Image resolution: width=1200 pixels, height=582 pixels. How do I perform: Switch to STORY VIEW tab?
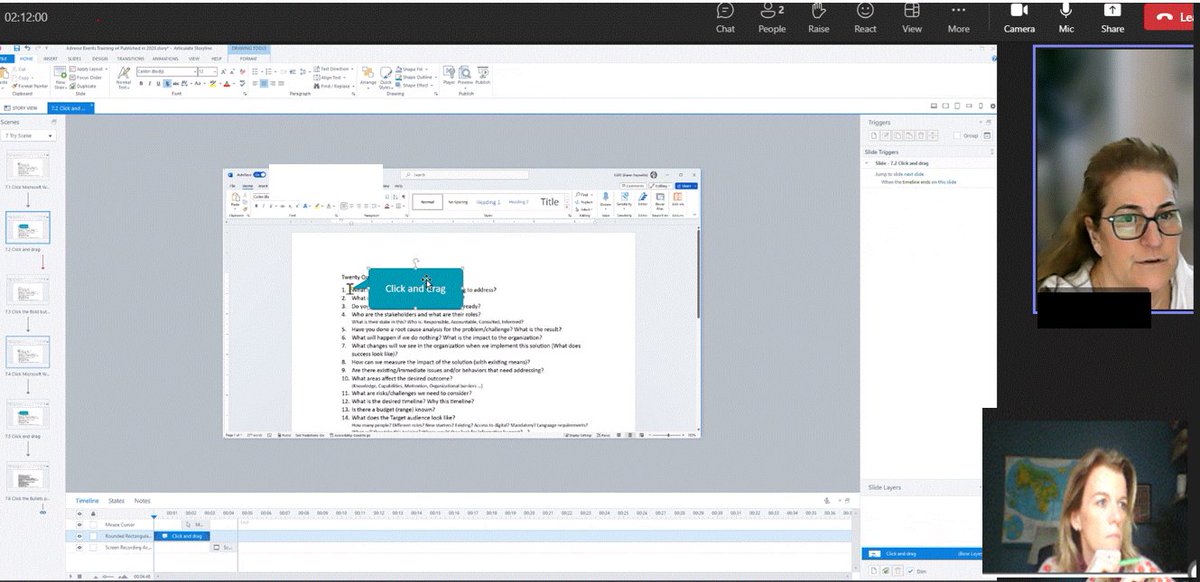(x=21, y=107)
